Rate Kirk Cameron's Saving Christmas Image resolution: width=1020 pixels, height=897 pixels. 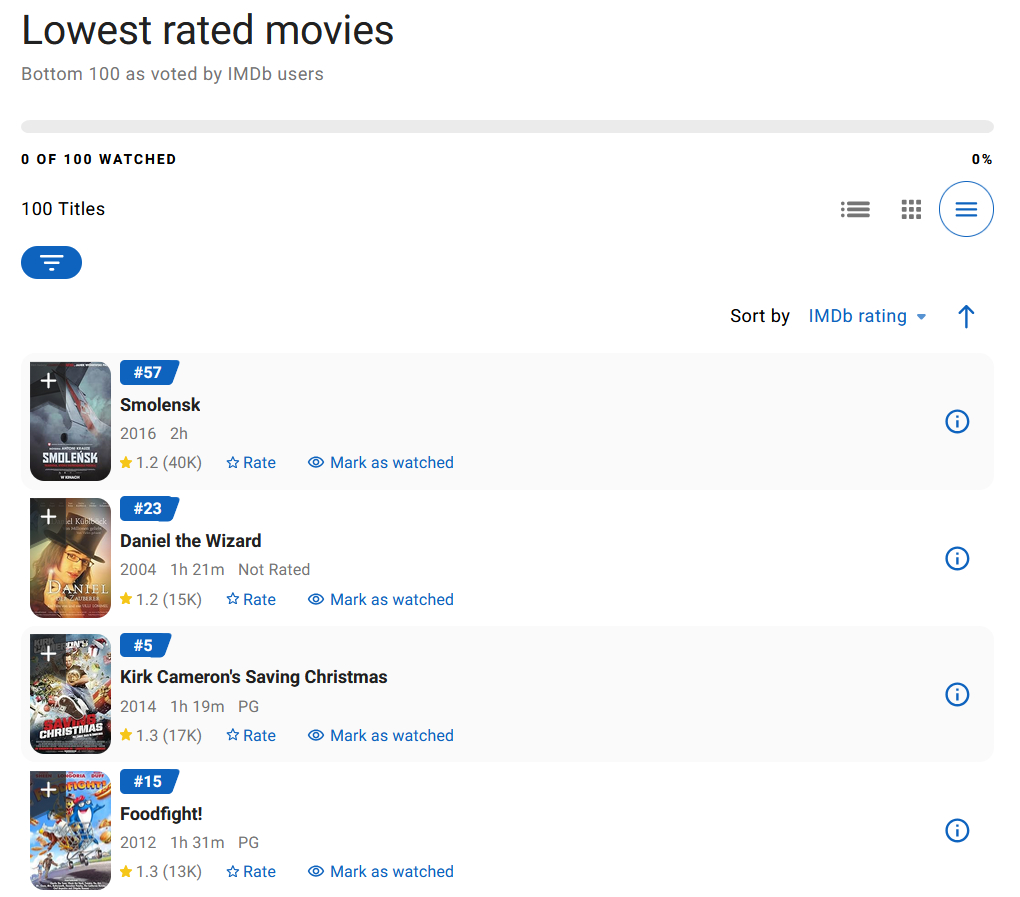coord(251,736)
